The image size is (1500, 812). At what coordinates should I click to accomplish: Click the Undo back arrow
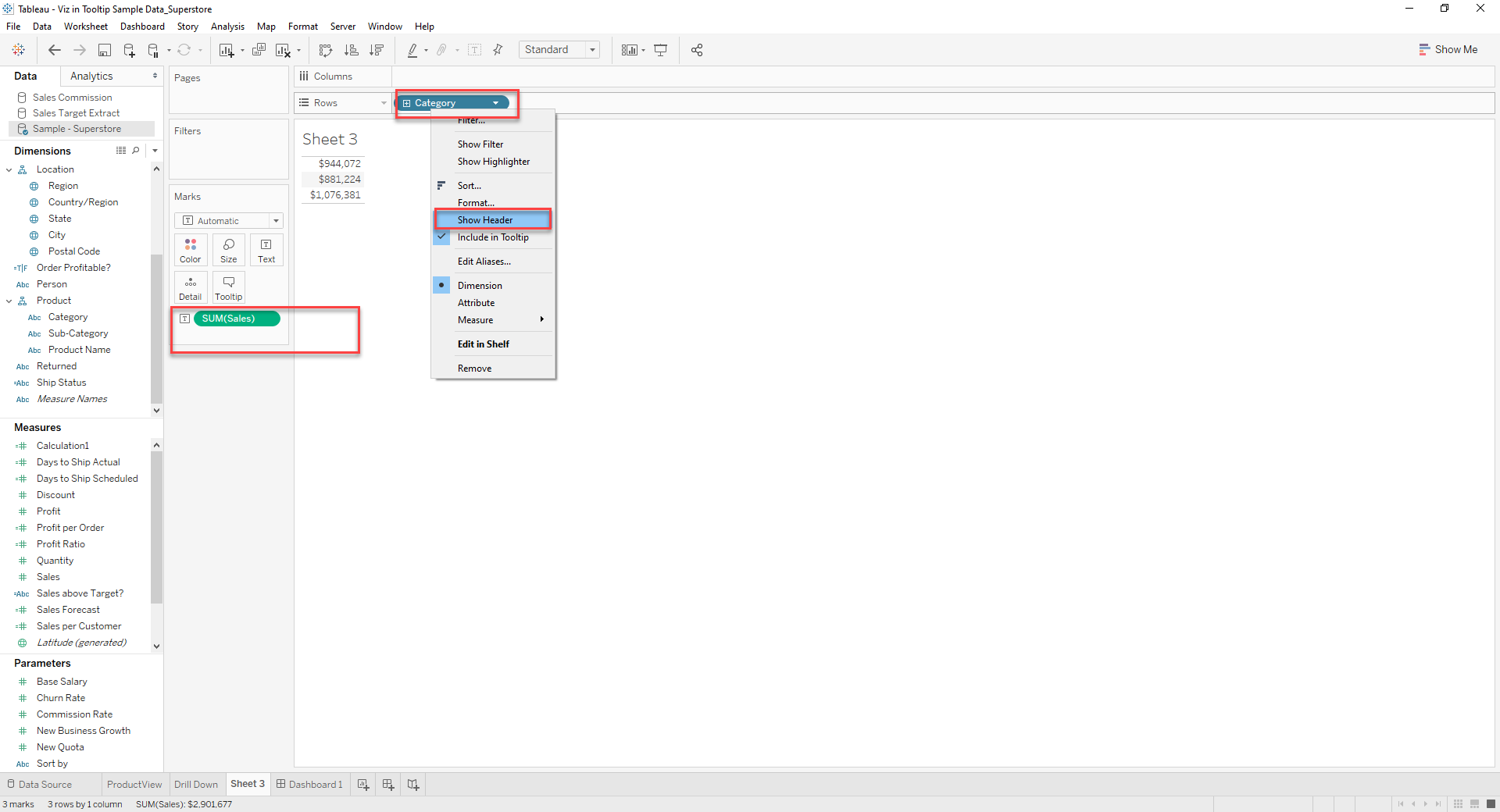[54, 50]
